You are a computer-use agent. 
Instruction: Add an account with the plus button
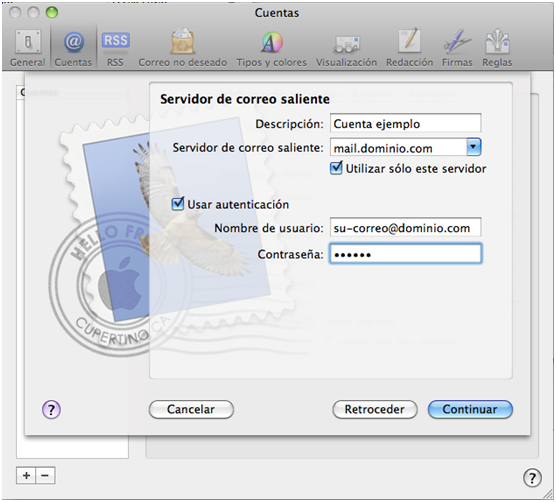26,475
